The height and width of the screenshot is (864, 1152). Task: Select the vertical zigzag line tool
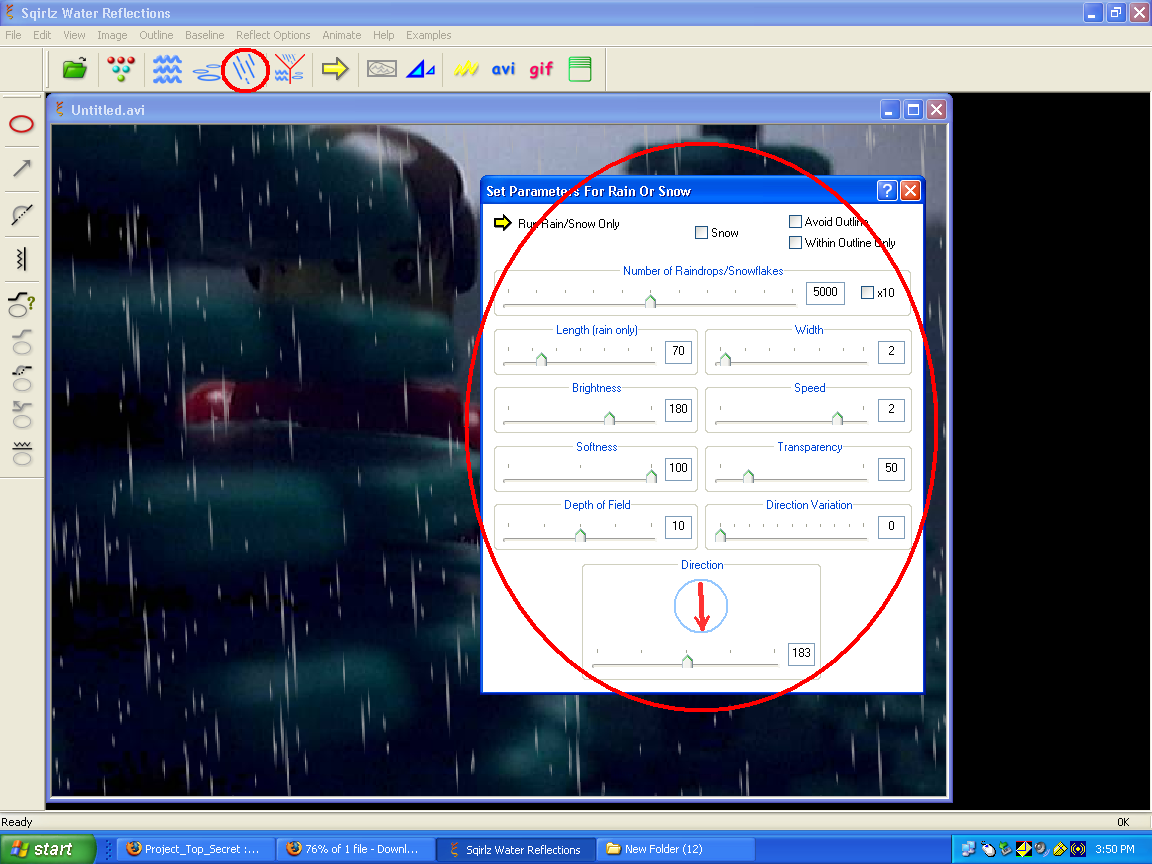point(22,259)
